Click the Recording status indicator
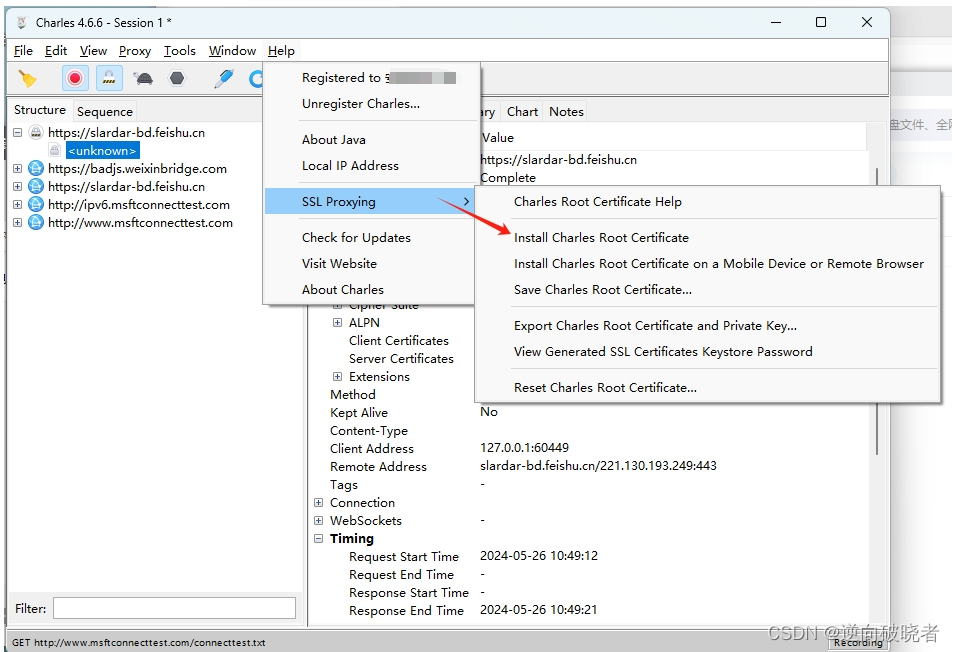The width and height of the screenshot is (955, 652). [x=858, y=643]
